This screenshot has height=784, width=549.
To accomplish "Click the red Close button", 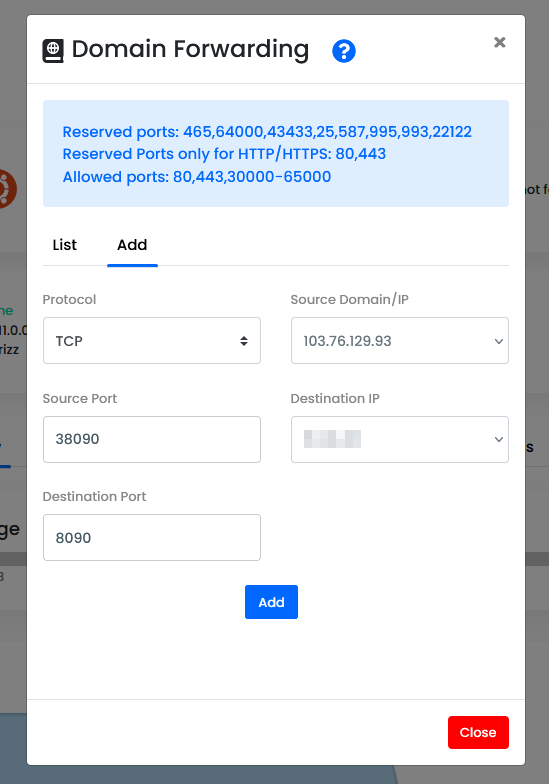I will click(478, 732).
